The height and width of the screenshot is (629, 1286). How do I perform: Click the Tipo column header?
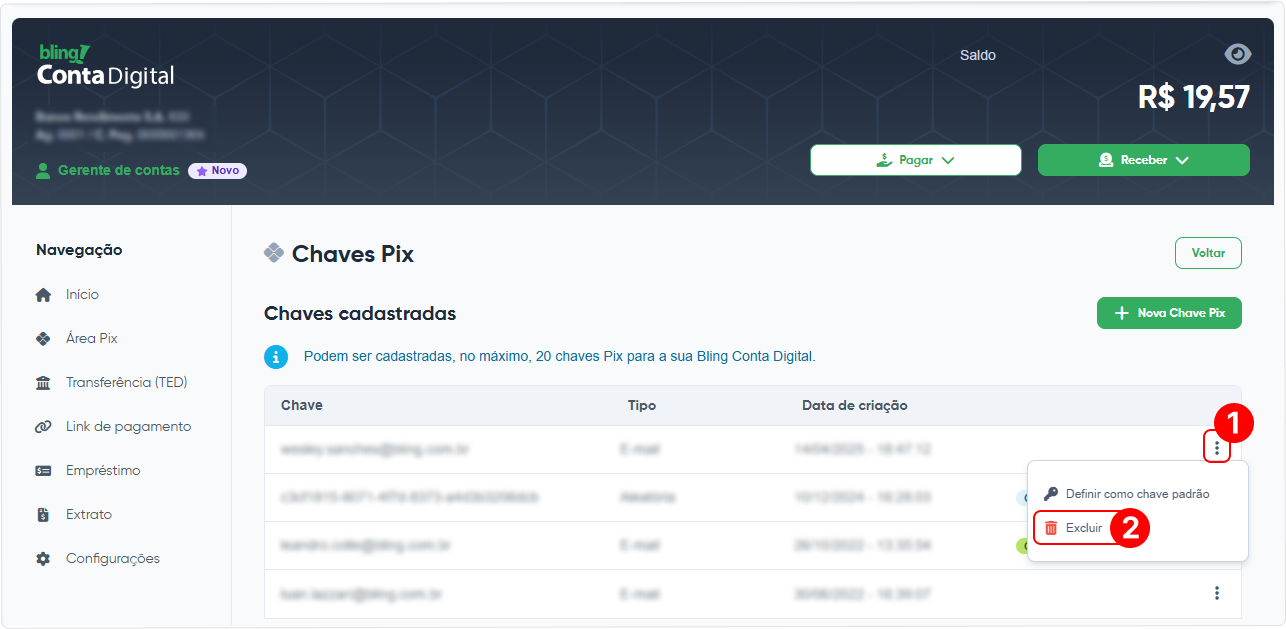[642, 405]
